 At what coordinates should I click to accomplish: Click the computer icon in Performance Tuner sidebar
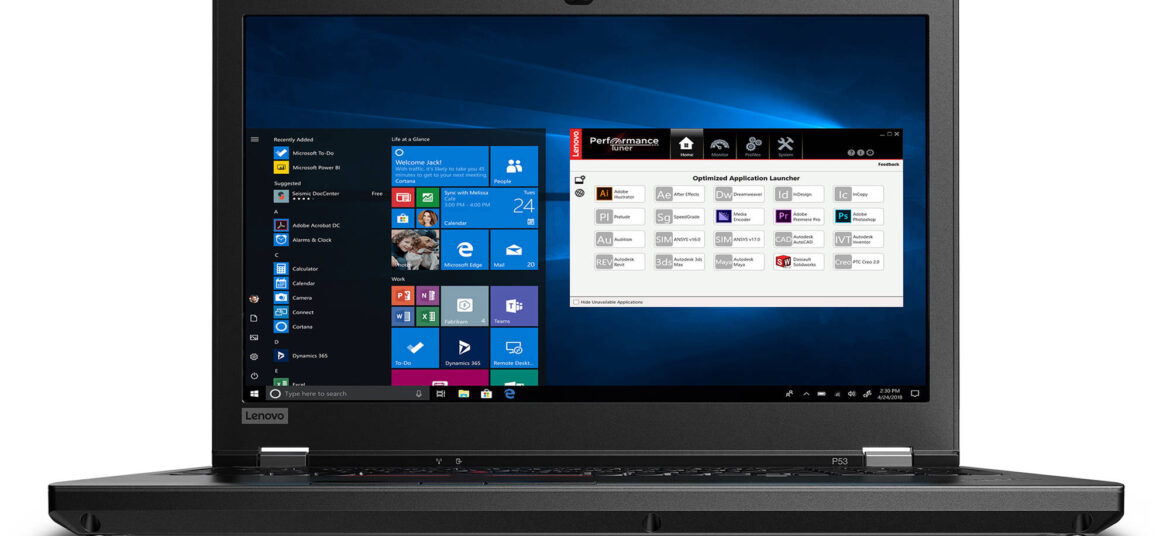click(580, 180)
